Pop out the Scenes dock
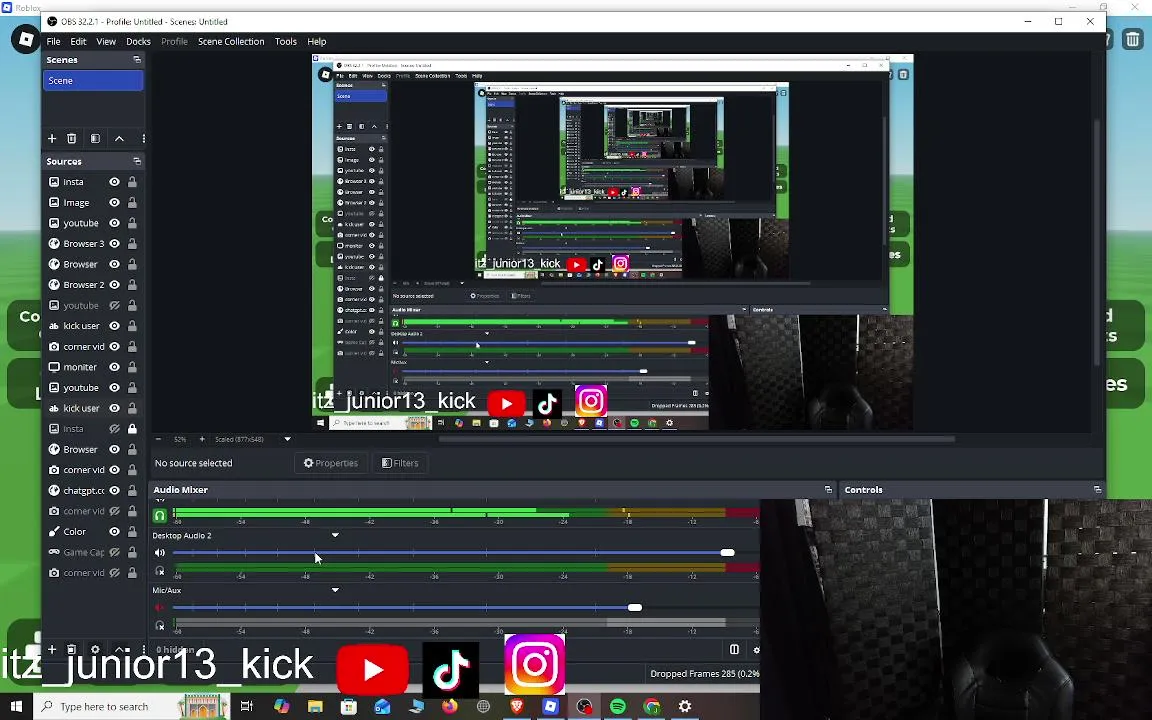Viewport: 1152px width, 720px height. (x=137, y=60)
